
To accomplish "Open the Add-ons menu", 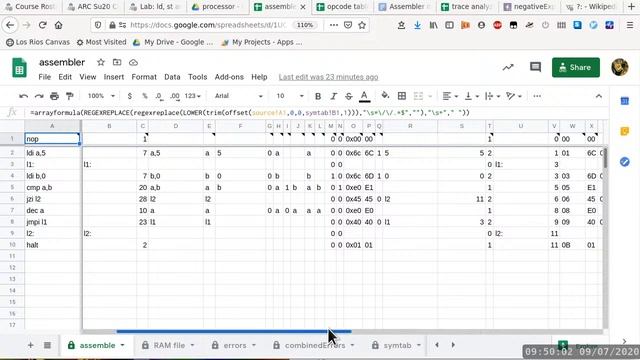I will click(x=229, y=77).
